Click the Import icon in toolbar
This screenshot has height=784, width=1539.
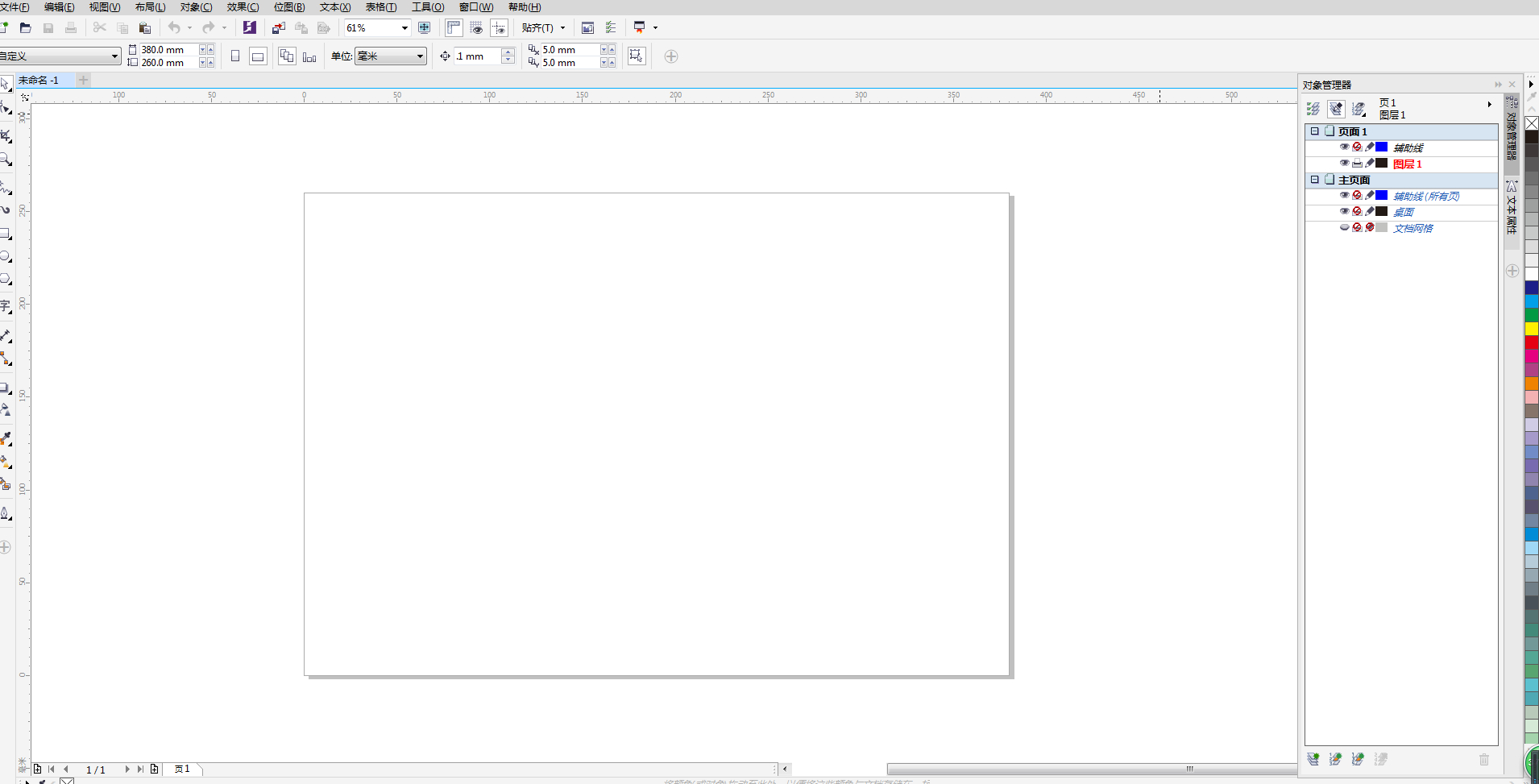(279, 28)
